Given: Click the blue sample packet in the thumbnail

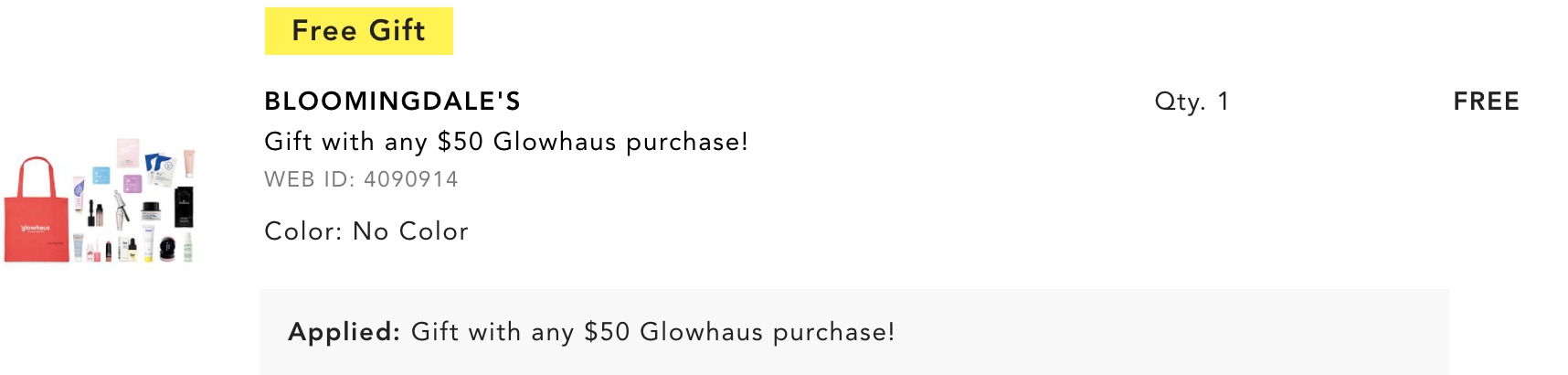Looking at the screenshot, I should tap(101, 175).
